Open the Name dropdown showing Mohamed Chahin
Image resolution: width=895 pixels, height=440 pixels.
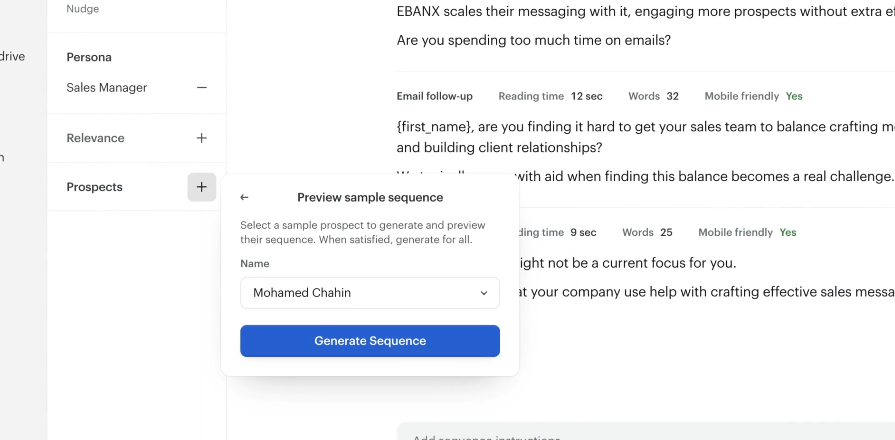[x=370, y=293]
